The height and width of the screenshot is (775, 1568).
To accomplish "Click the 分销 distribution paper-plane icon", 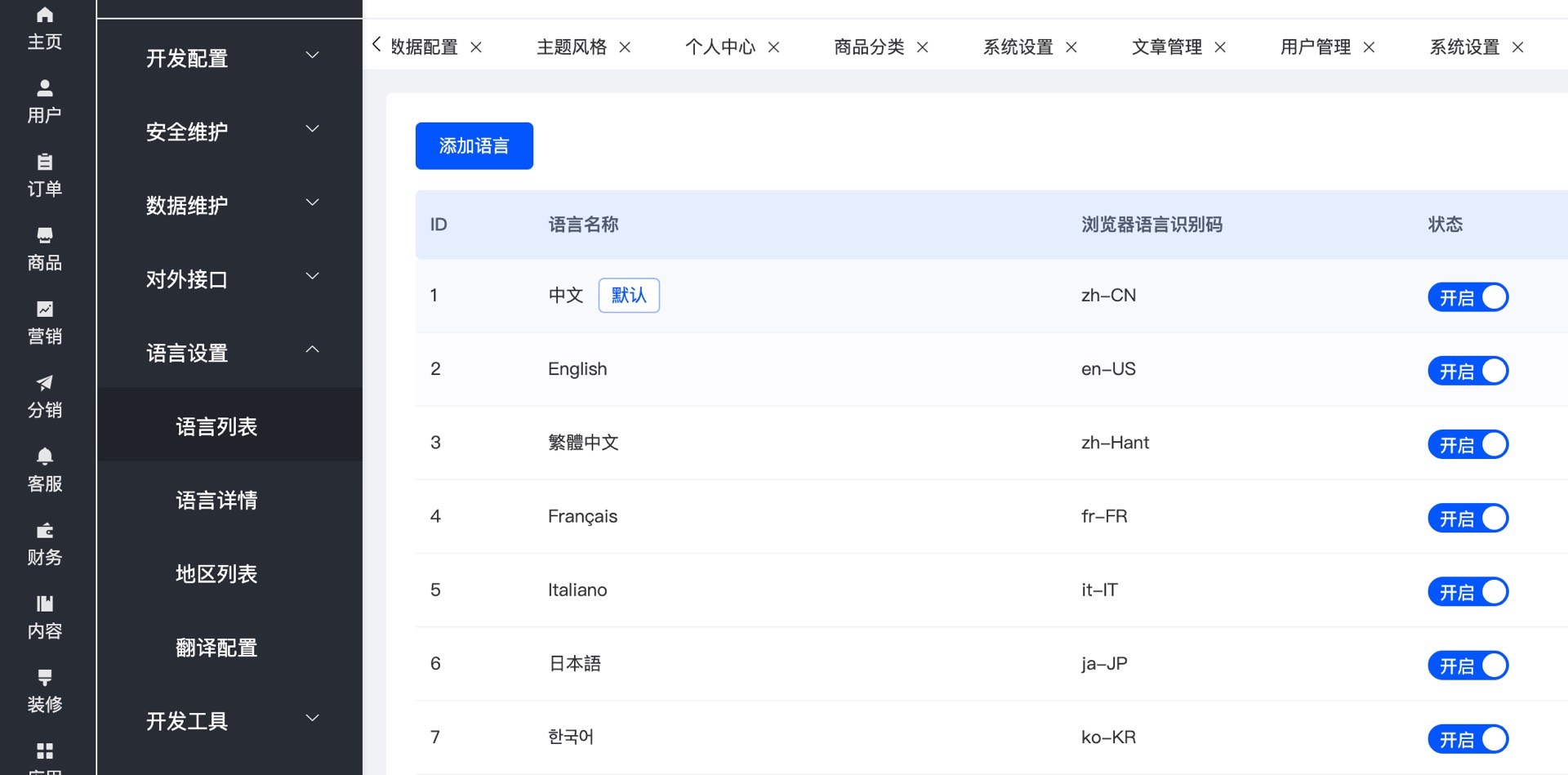I will pos(45,383).
